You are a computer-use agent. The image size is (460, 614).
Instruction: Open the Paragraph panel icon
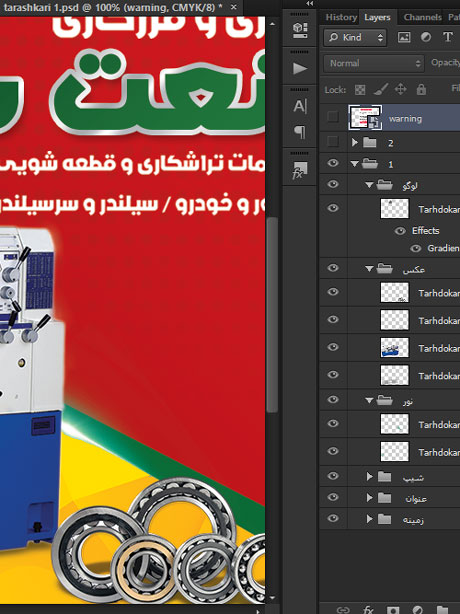click(x=300, y=132)
